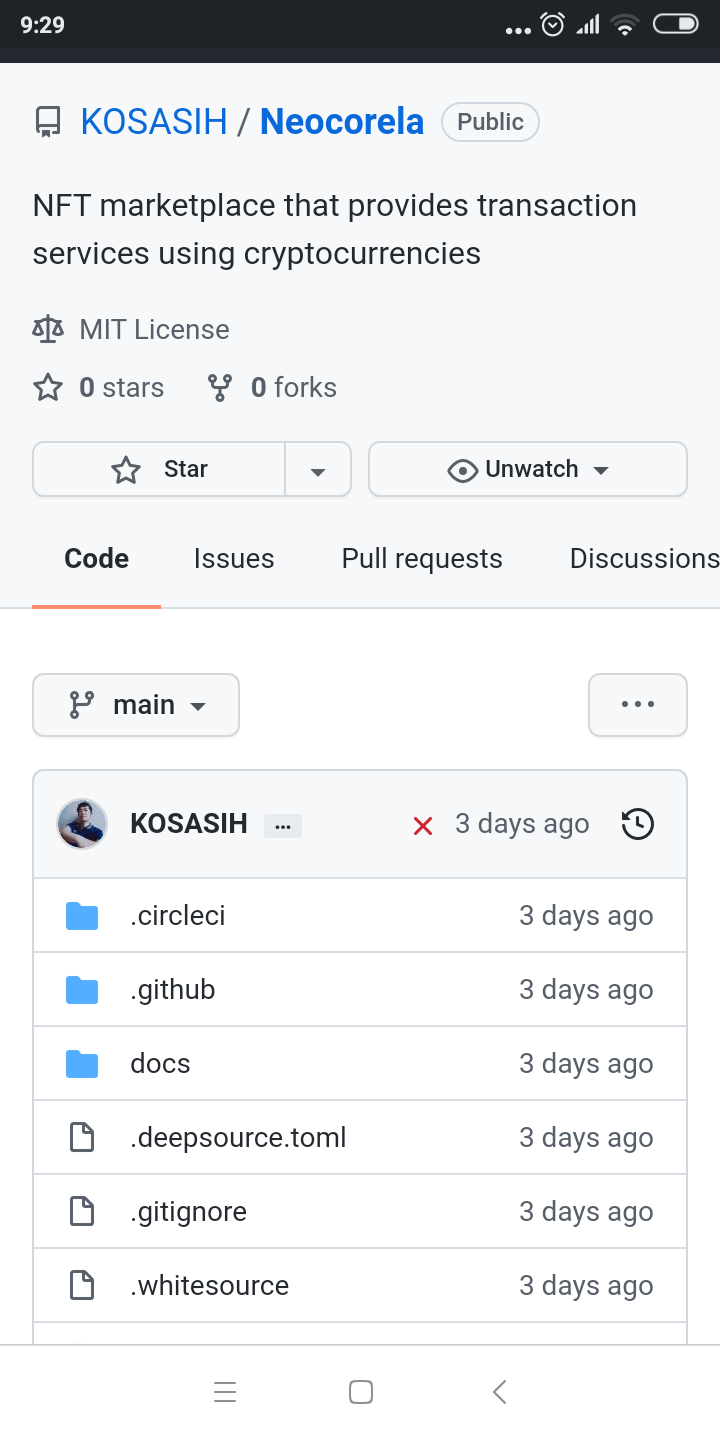Tap the battery status bar icon
The height and width of the screenshot is (1440, 720).
point(676,24)
